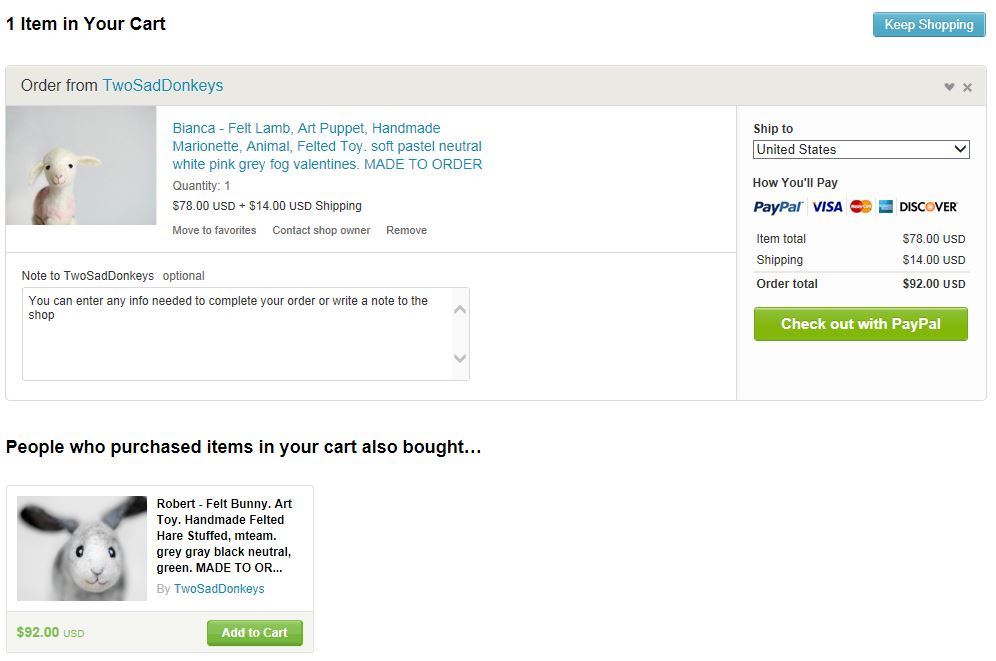This screenshot has height=661, width=996.
Task: Check out with PayPal
Action: [x=860, y=324]
